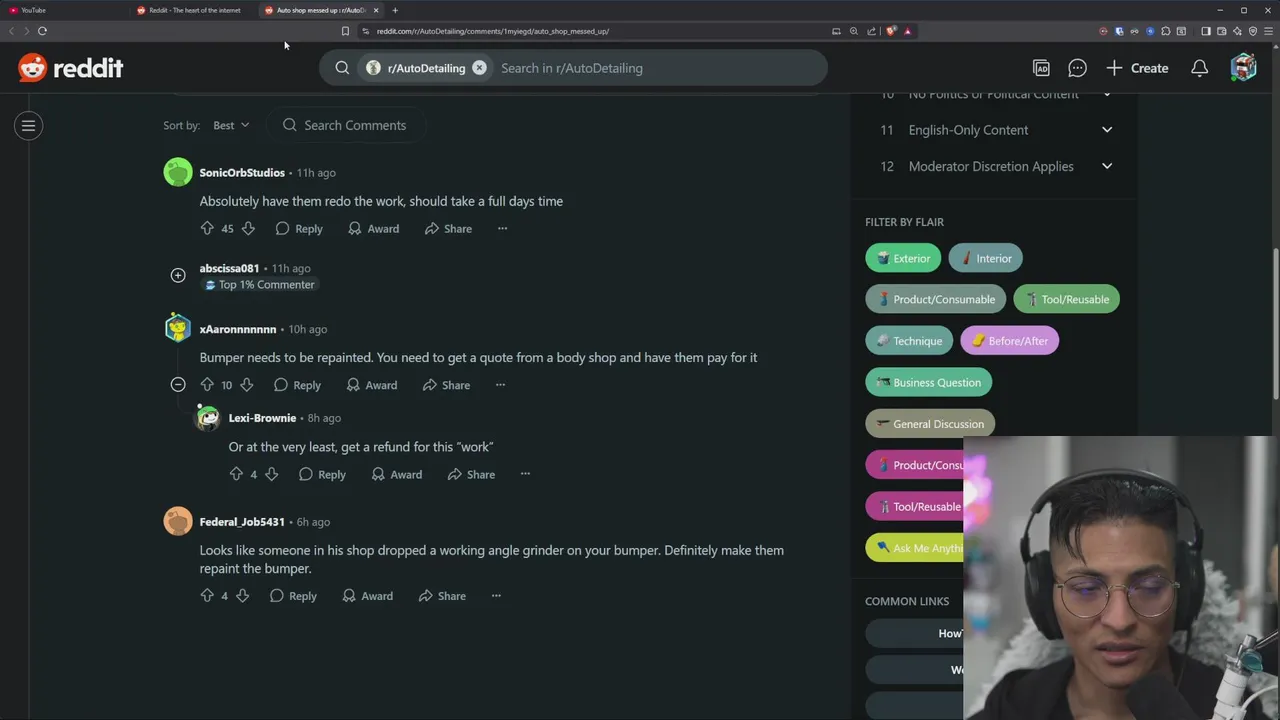
Task: Filter by Product/Consumable flair near Tool/Reusable
Action: pos(935,299)
